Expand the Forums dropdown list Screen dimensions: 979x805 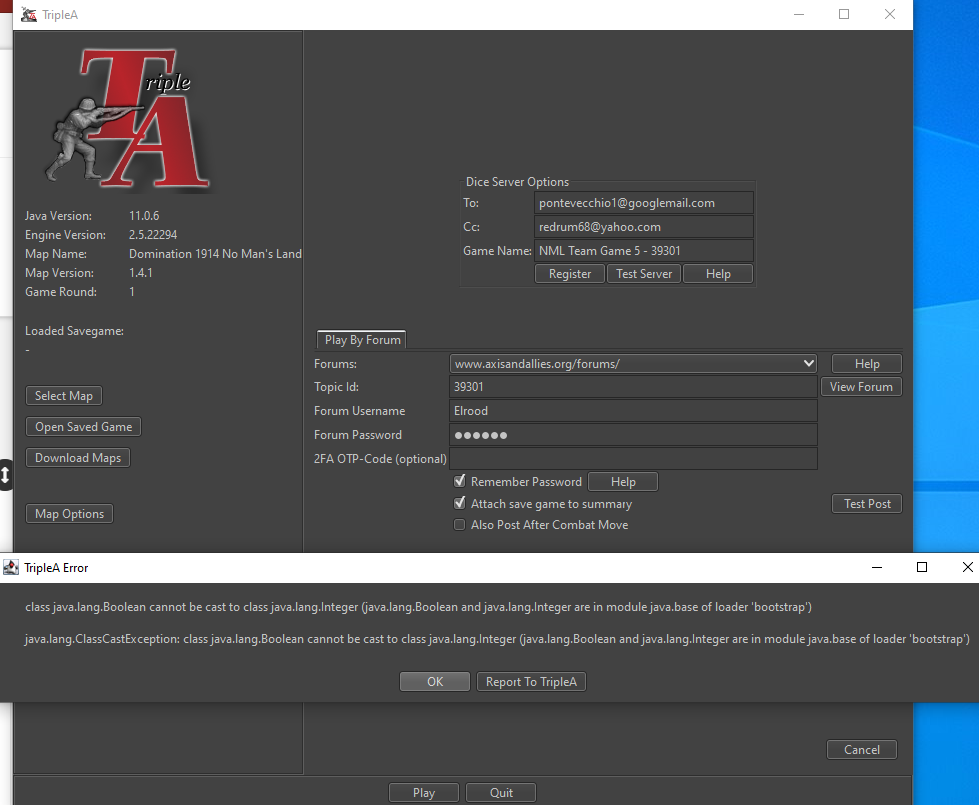click(808, 364)
